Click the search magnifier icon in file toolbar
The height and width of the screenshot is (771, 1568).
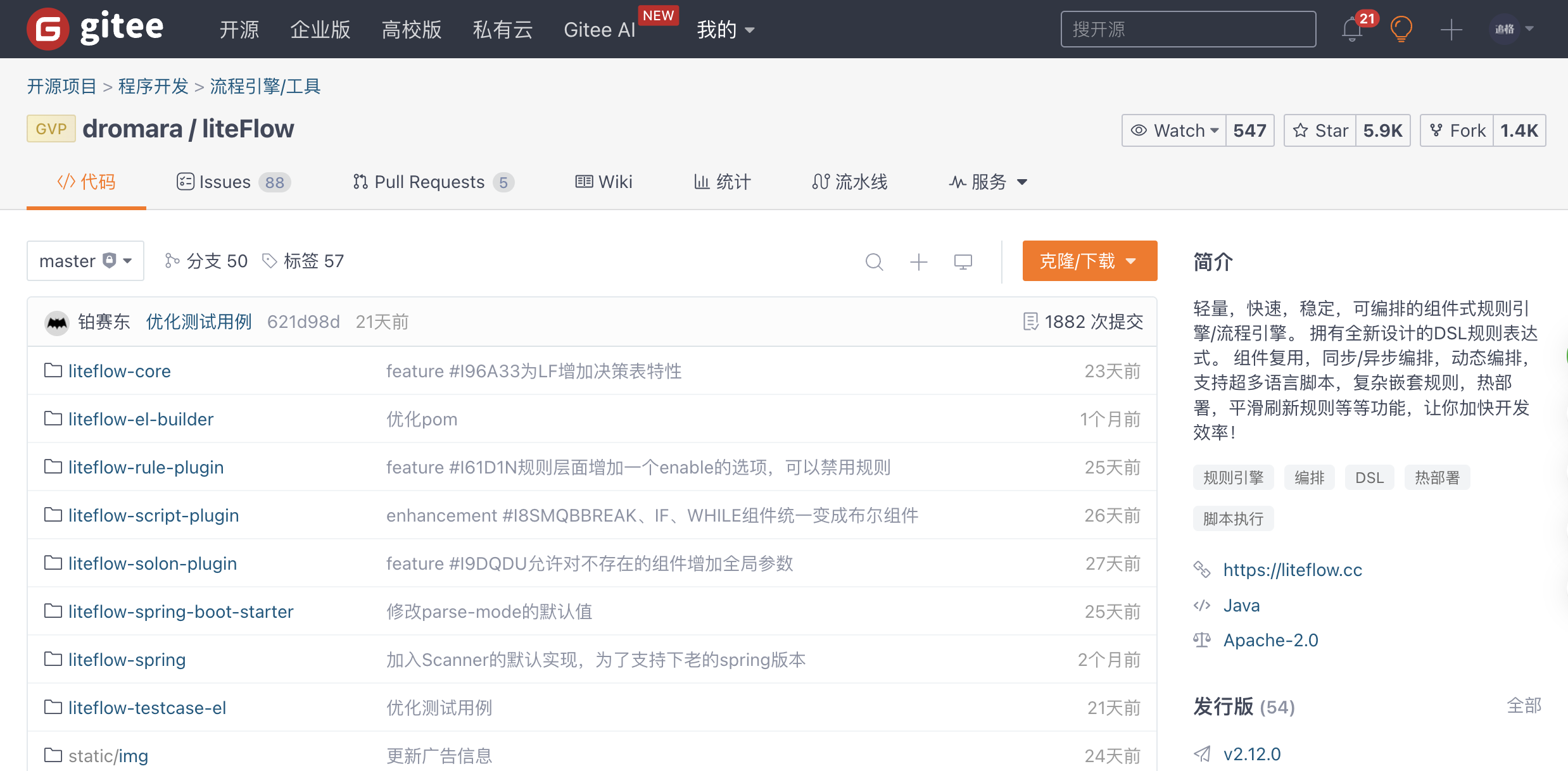tap(875, 261)
